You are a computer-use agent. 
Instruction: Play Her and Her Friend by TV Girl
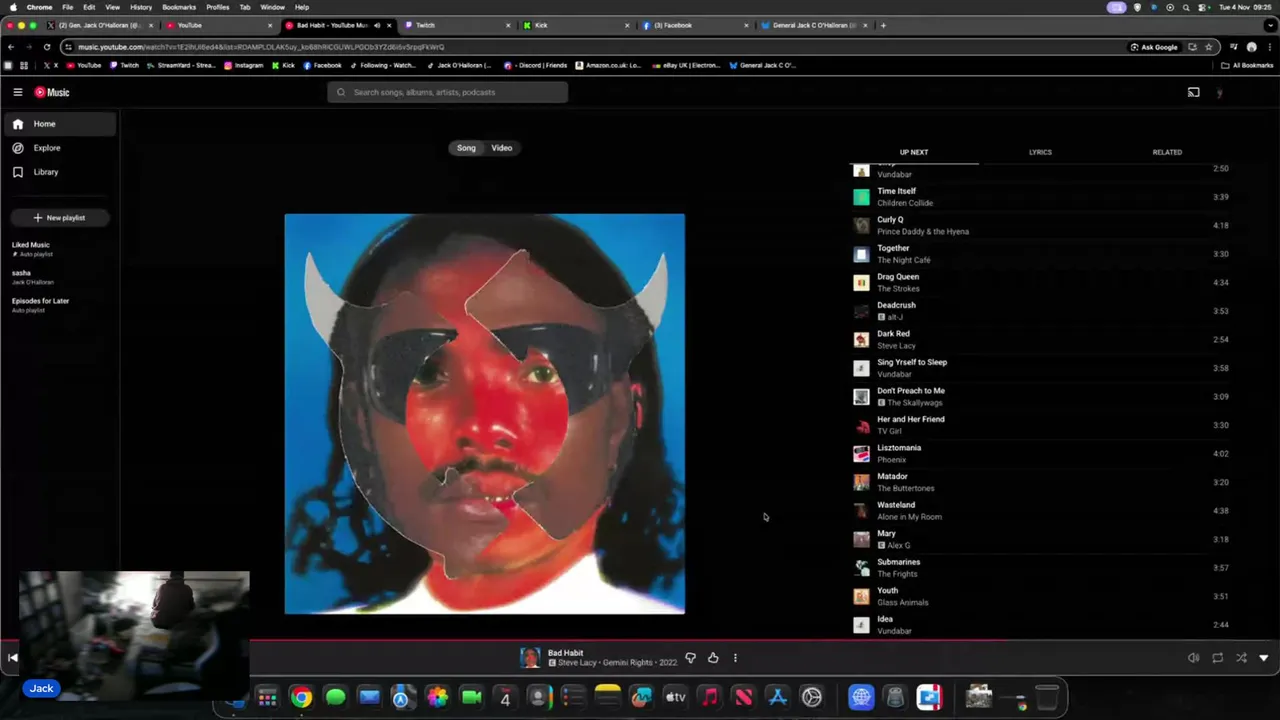coord(1040,425)
